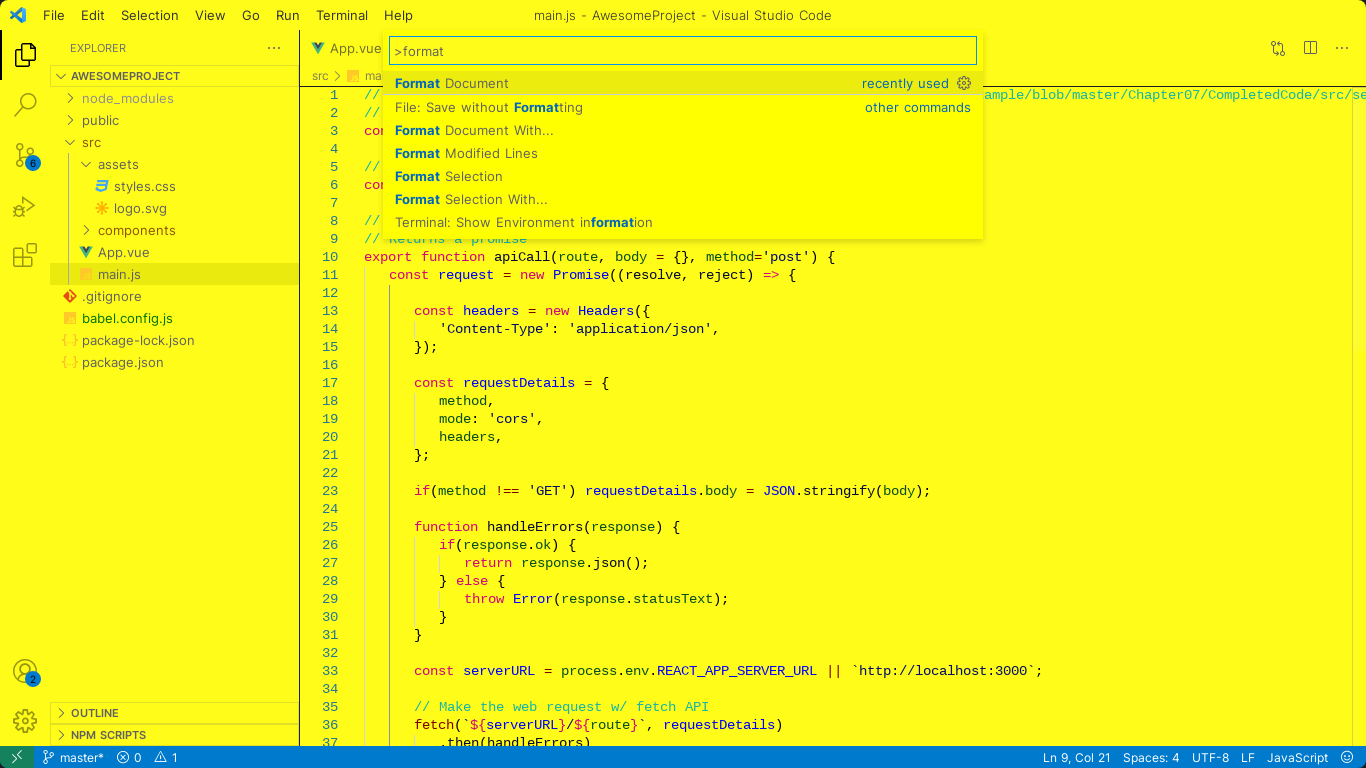
Task: Run the Format Document command
Action: pos(683,84)
